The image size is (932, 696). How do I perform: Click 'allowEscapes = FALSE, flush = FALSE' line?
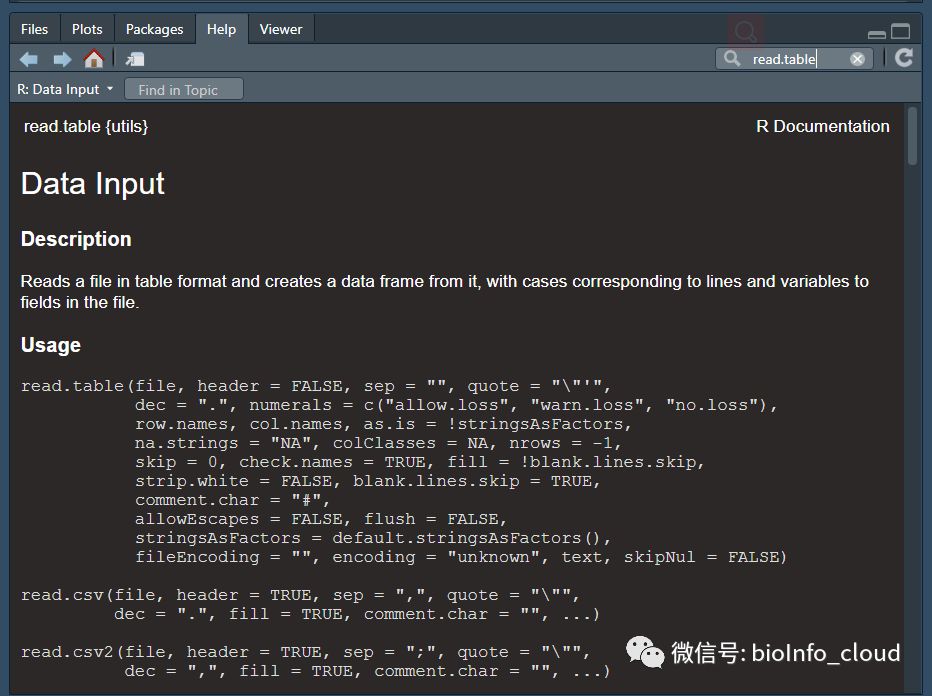click(321, 519)
